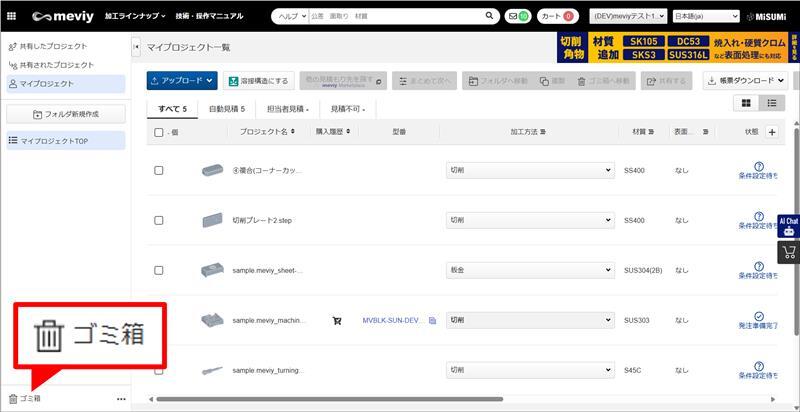Click the アップロード button
This screenshot has height=412, width=800.
point(181,81)
